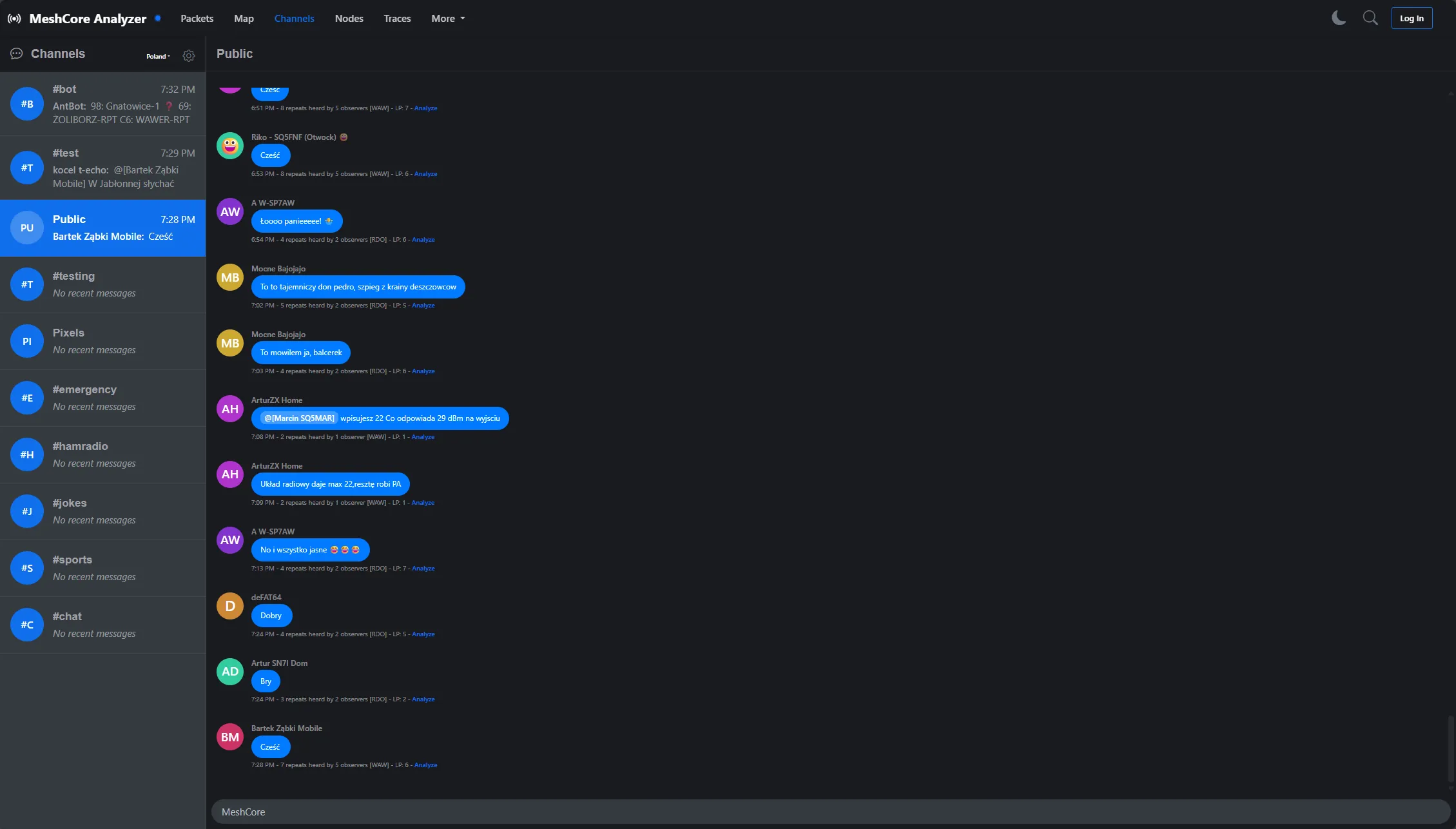Click the #bot channel avatar icon
1456x829 pixels.
click(x=27, y=104)
